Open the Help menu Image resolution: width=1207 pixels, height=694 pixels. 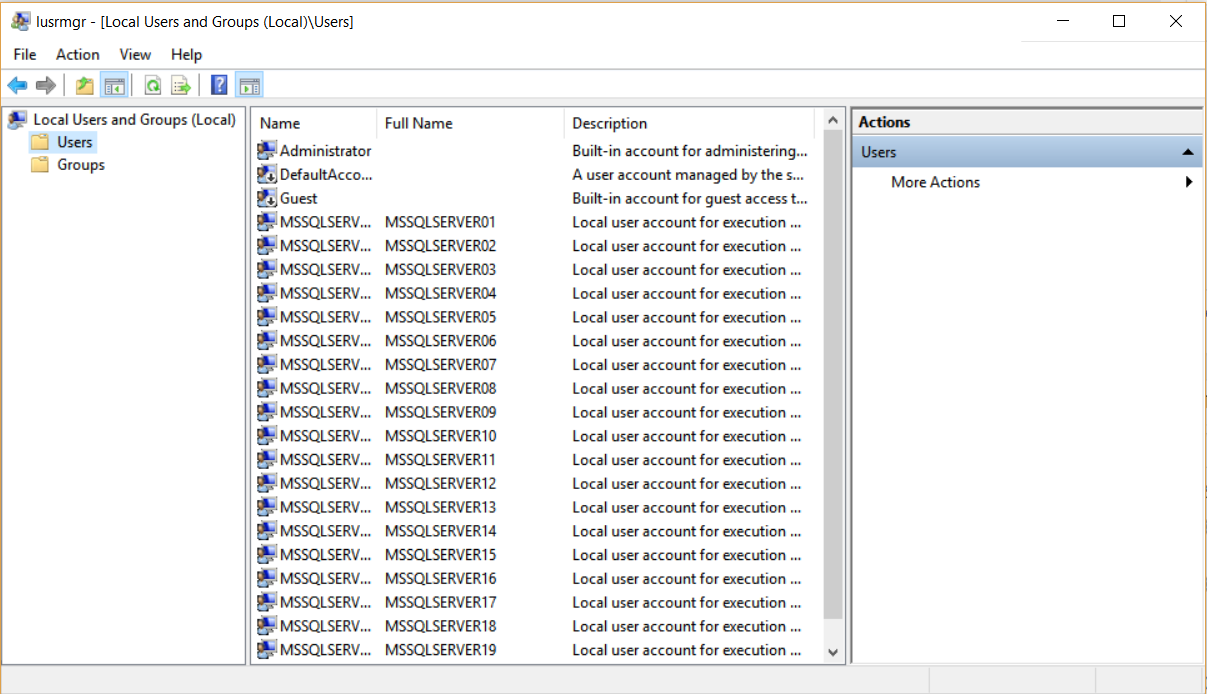[186, 55]
